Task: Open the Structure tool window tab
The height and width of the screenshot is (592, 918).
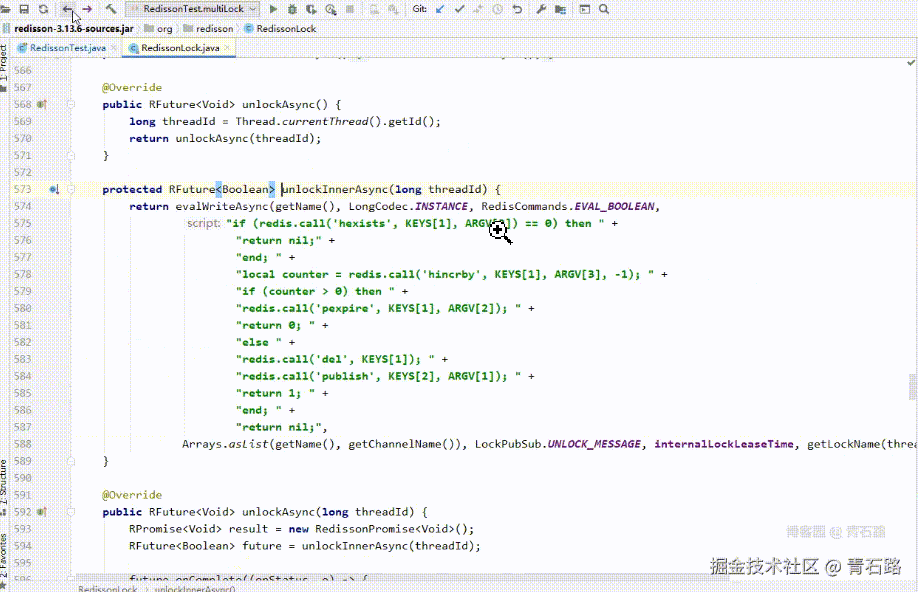Action: [4, 486]
